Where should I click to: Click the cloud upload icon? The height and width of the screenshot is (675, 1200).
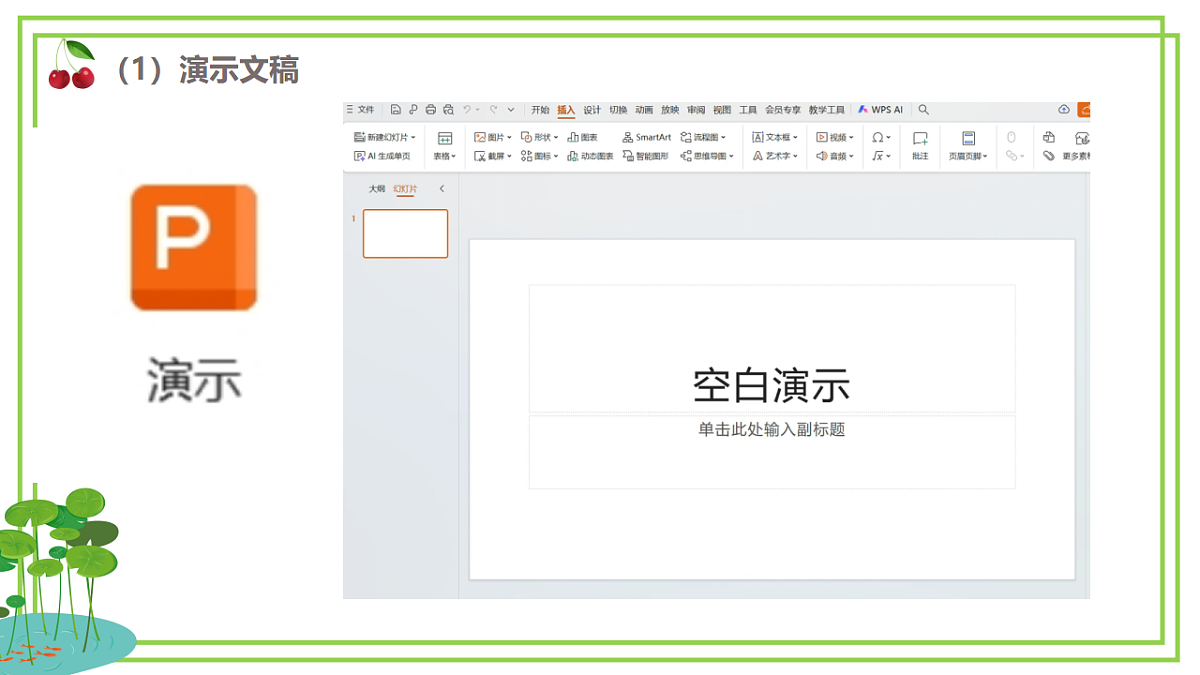coord(1063,110)
